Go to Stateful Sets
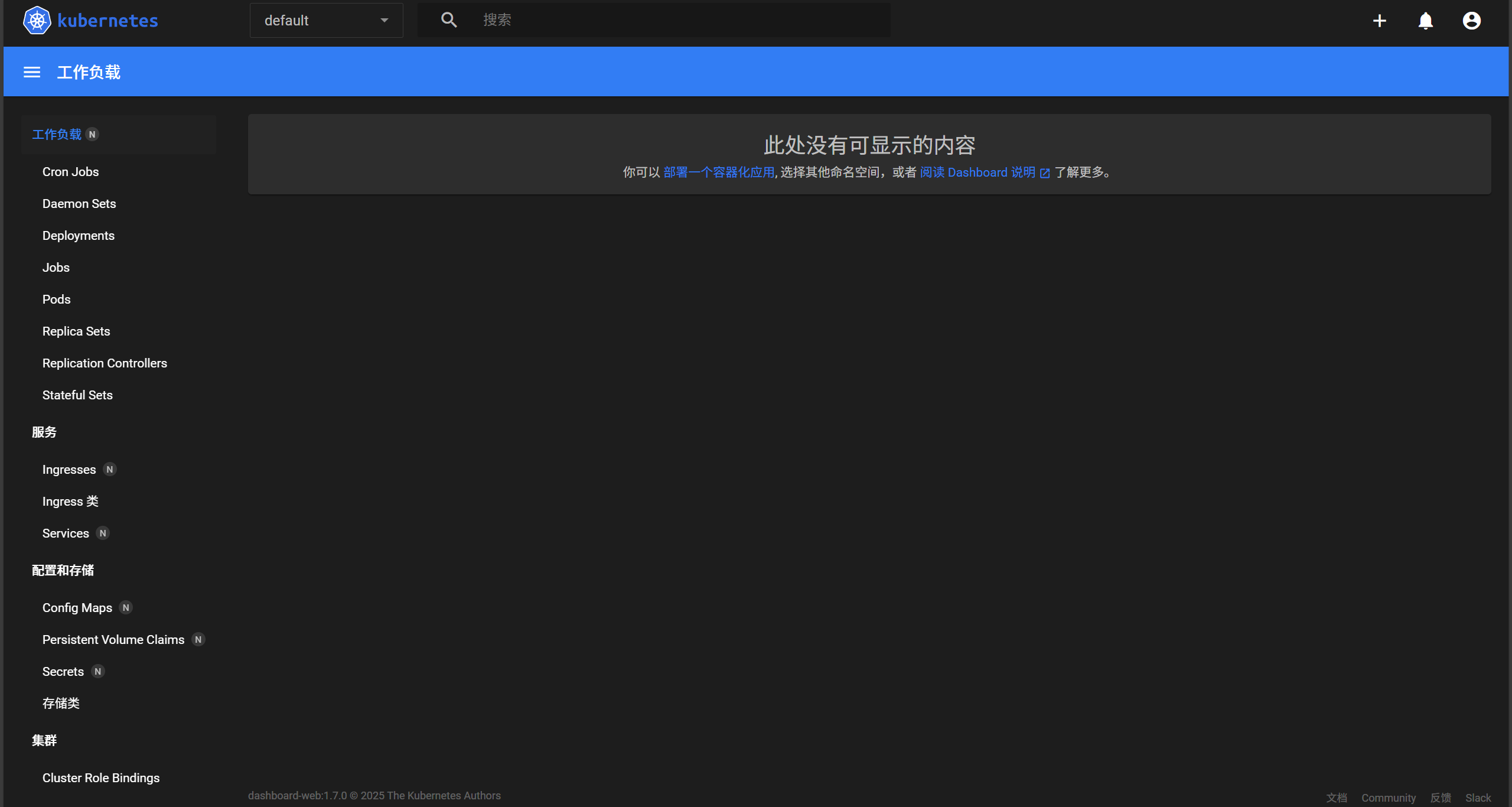The width and height of the screenshot is (1512, 807). pyautogui.click(x=77, y=395)
